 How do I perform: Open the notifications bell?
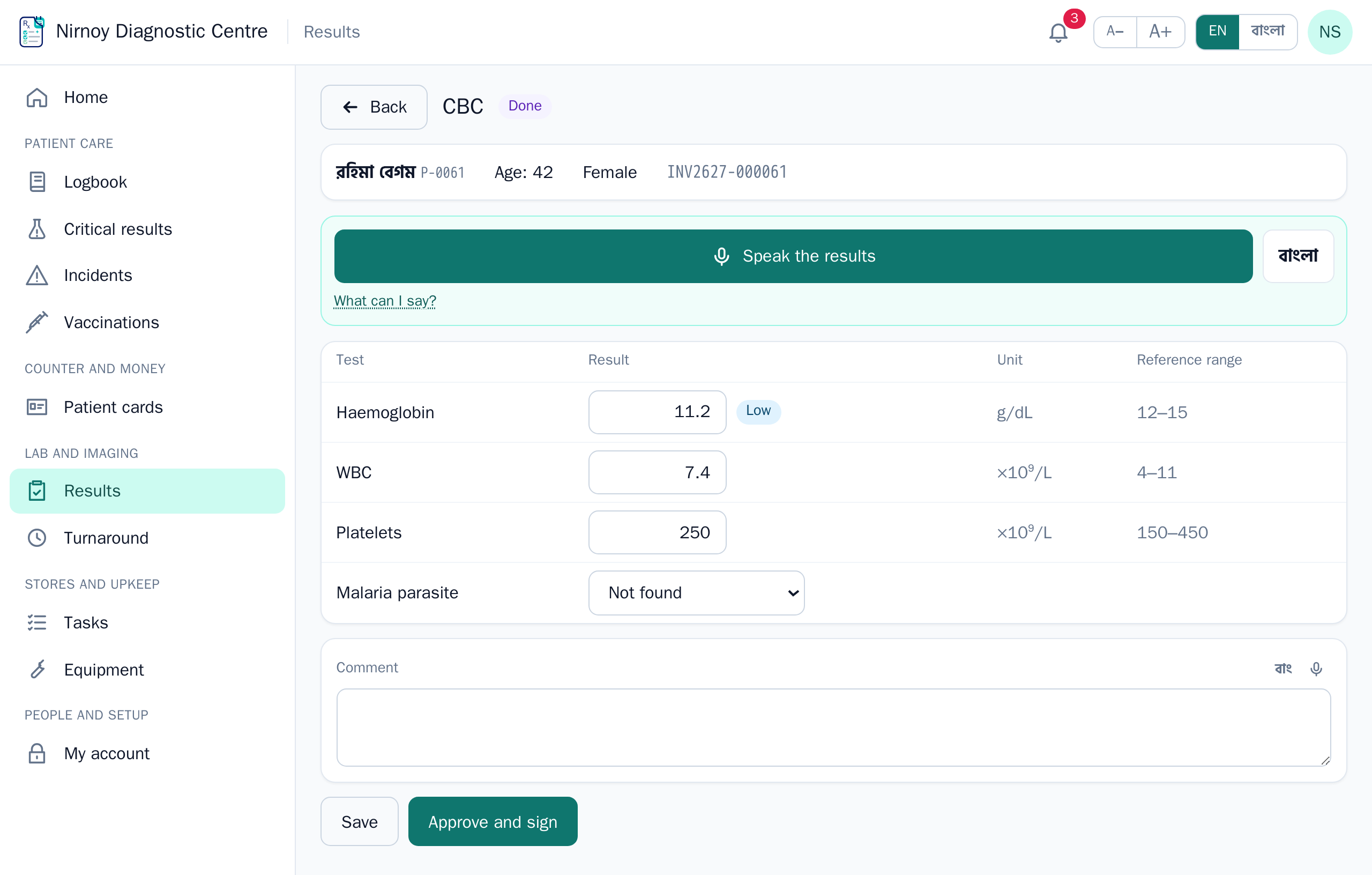[1058, 32]
